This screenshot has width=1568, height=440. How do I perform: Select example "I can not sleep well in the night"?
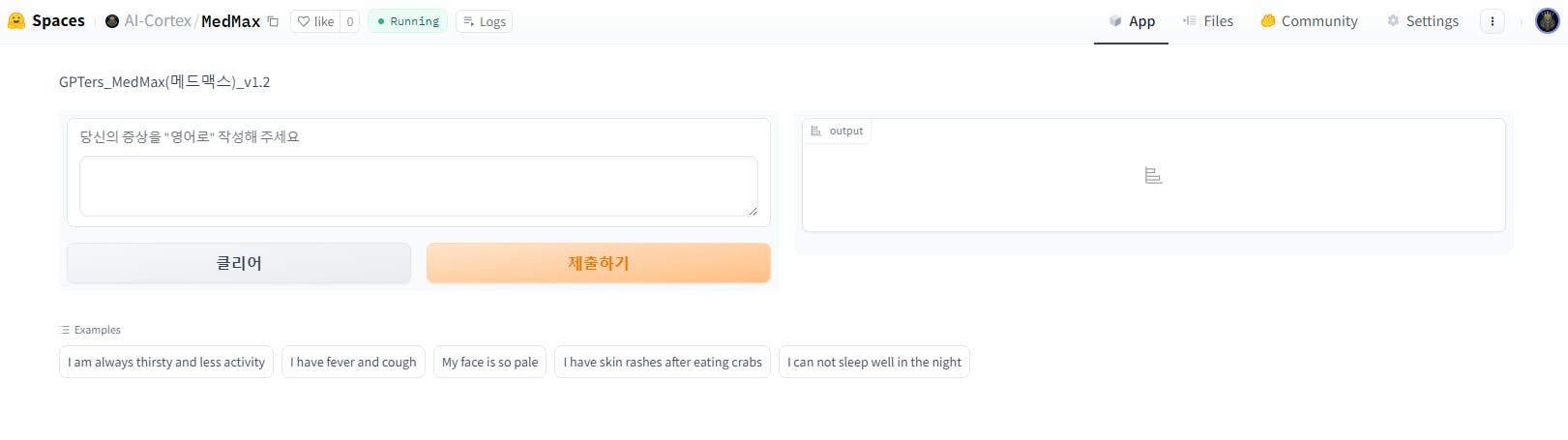pos(873,362)
